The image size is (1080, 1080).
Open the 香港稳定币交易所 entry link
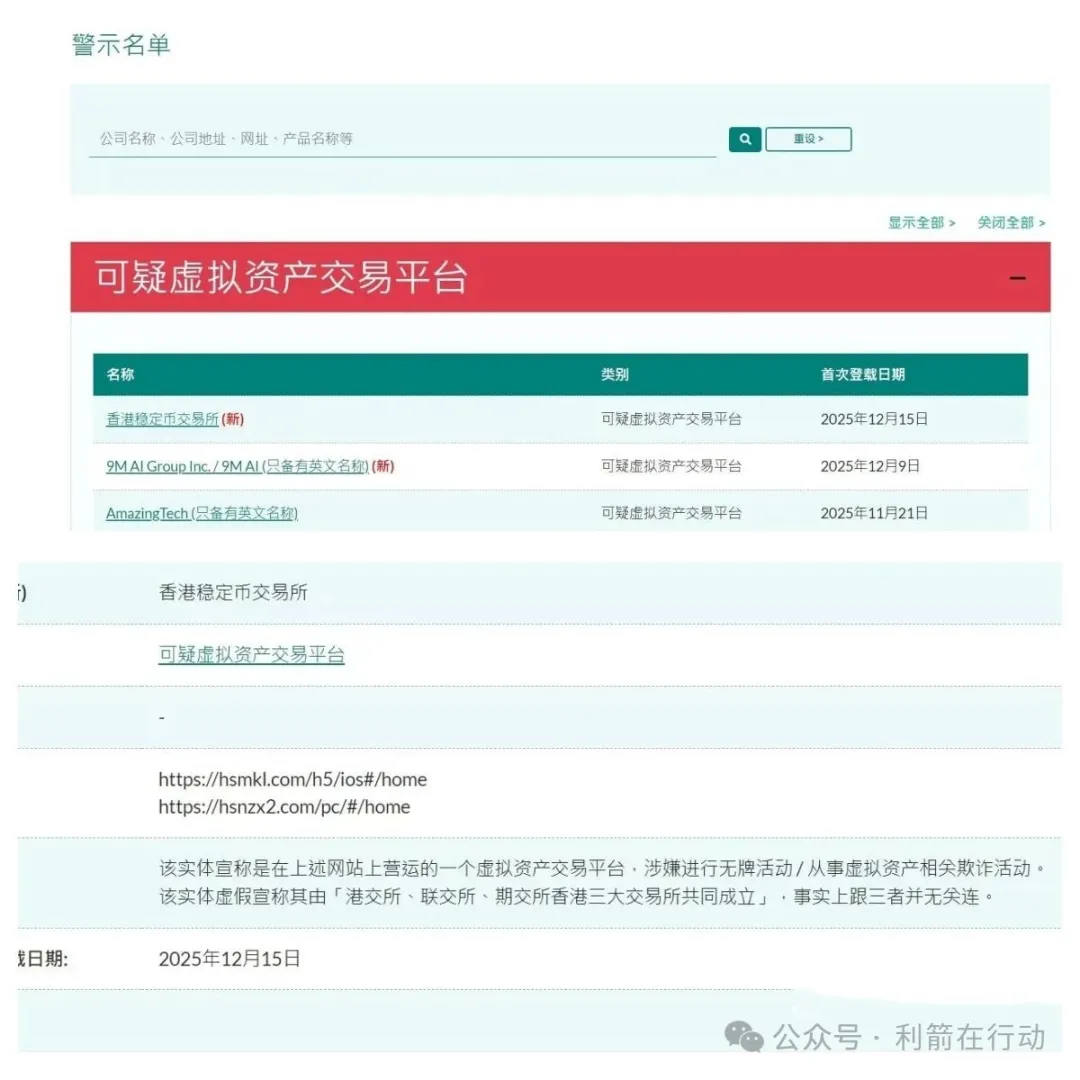(162, 419)
